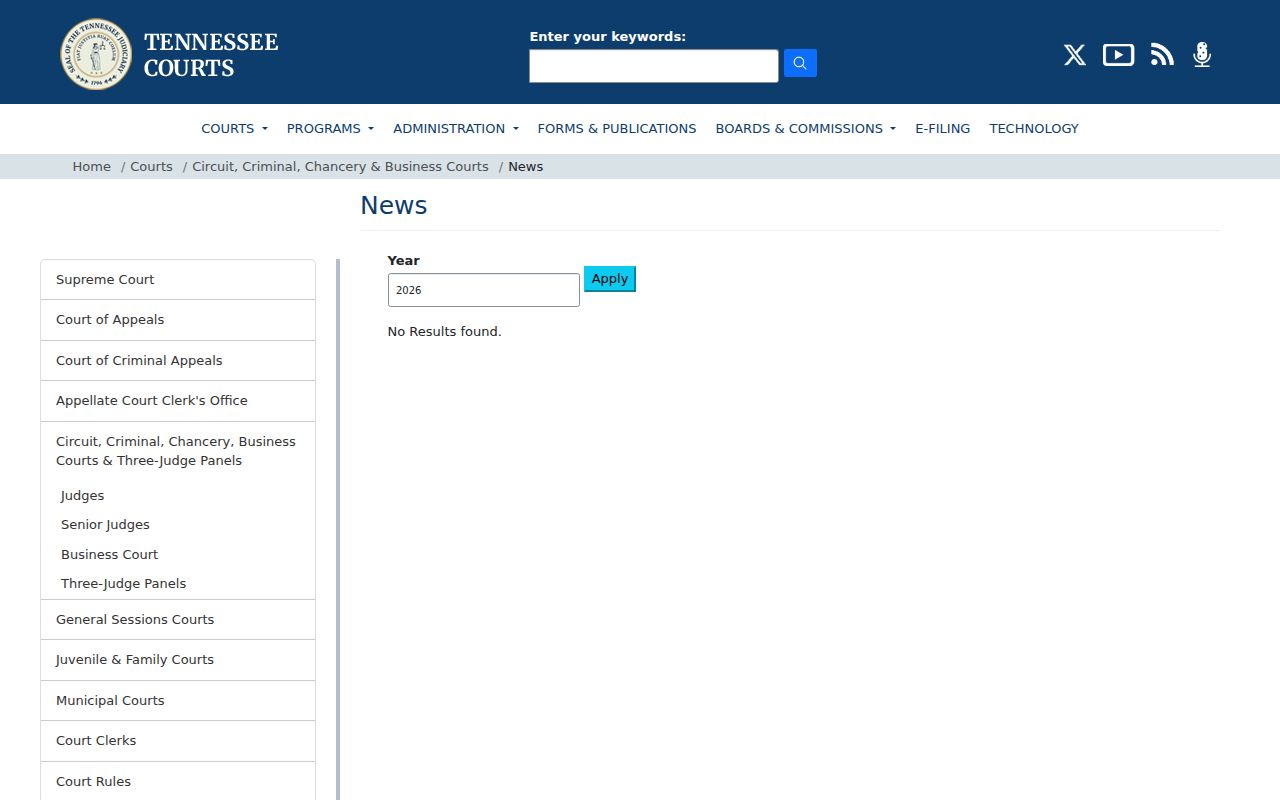Image resolution: width=1280 pixels, height=800 pixels.
Task: Open the X (Twitter) social icon
Action: tap(1075, 55)
